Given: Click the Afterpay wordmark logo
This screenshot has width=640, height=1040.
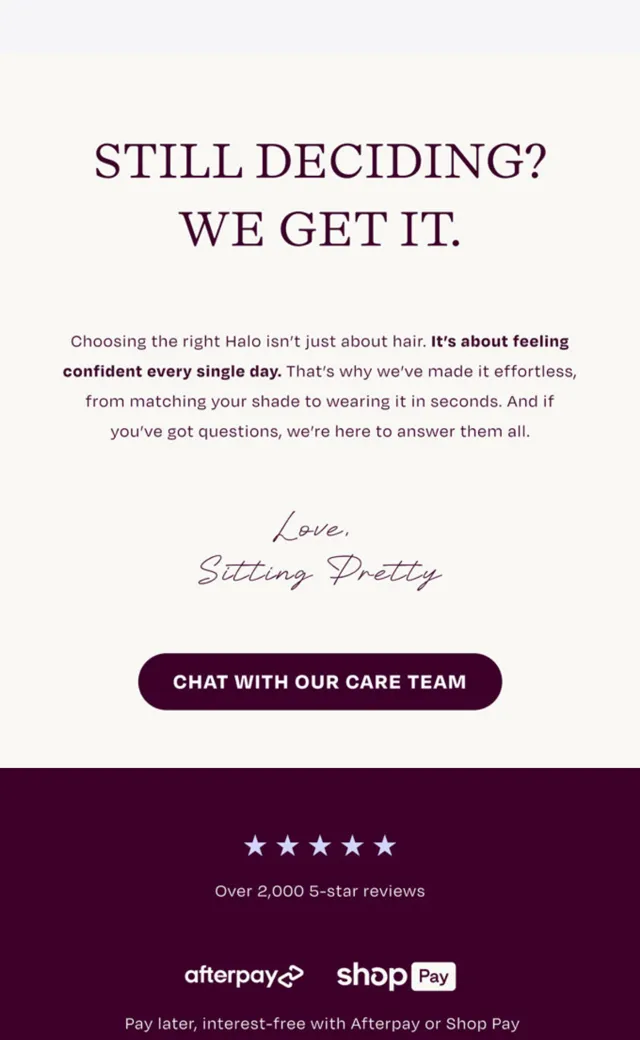Looking at the screenshot, I should [x=230, y=976].
